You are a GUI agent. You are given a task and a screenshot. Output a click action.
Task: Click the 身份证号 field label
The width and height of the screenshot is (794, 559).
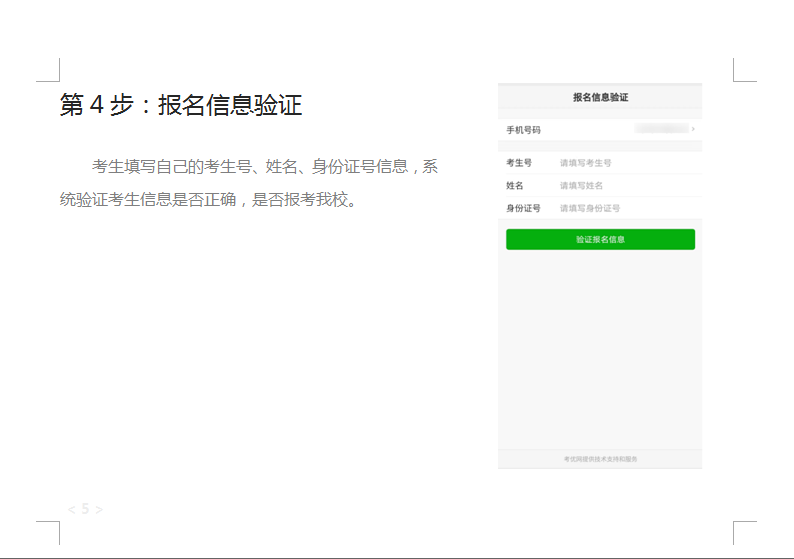tap(523, 208)
